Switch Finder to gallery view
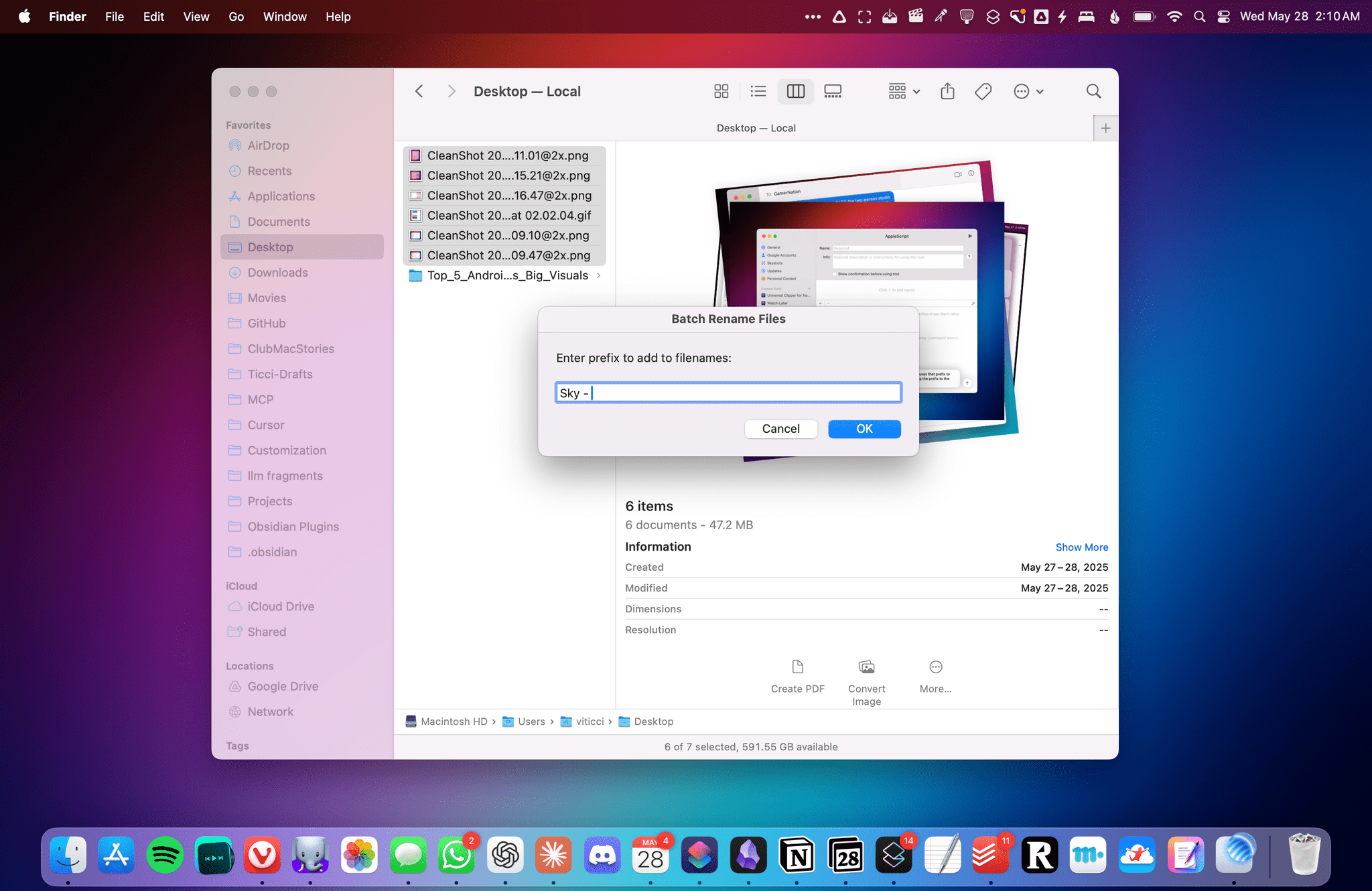Image resolution: width=1372 pixels, height=891 pixels. pos(833,91)
